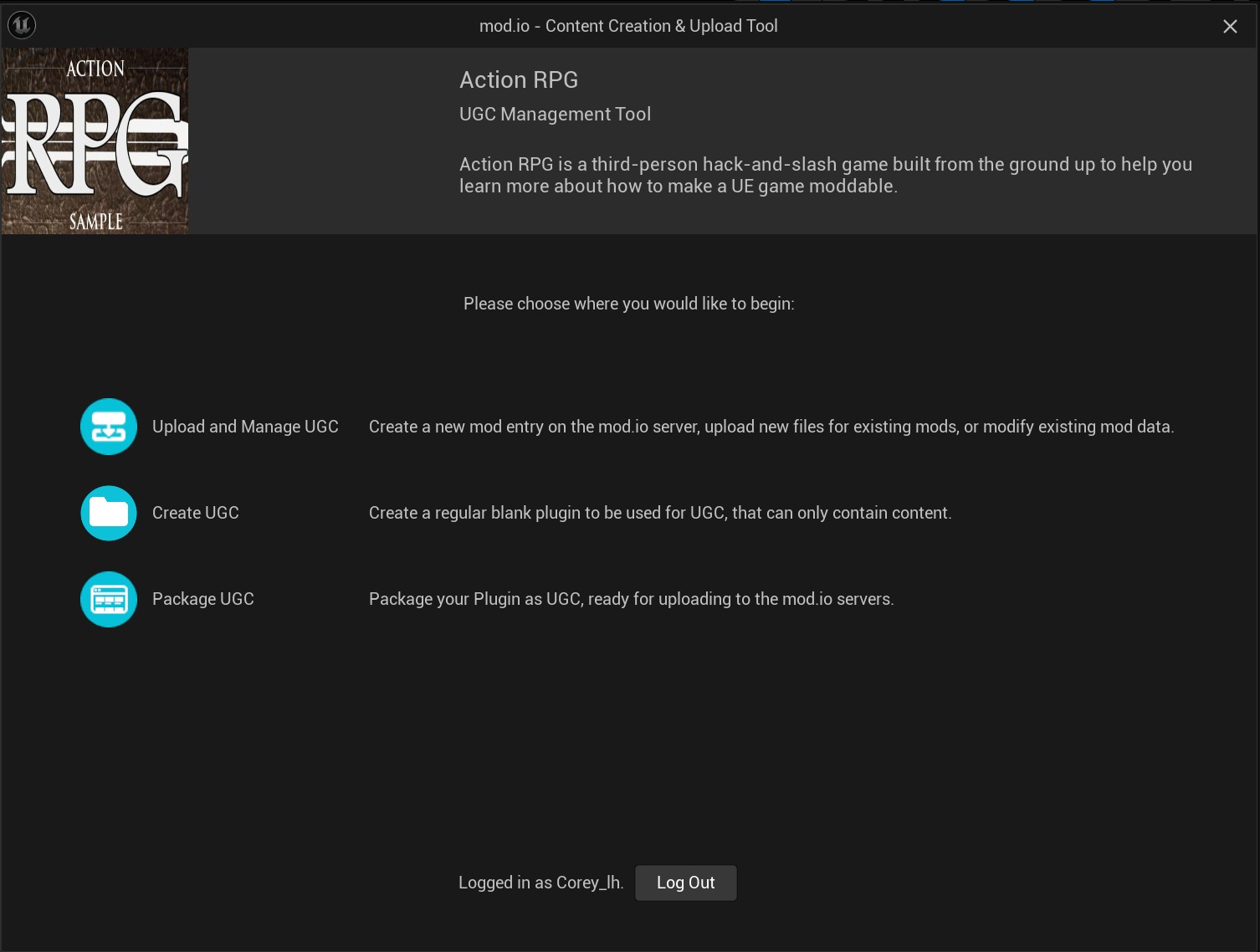The image size is (1260, 952).
Task: Select the Create UGC text entry
Action: point(194,513)
